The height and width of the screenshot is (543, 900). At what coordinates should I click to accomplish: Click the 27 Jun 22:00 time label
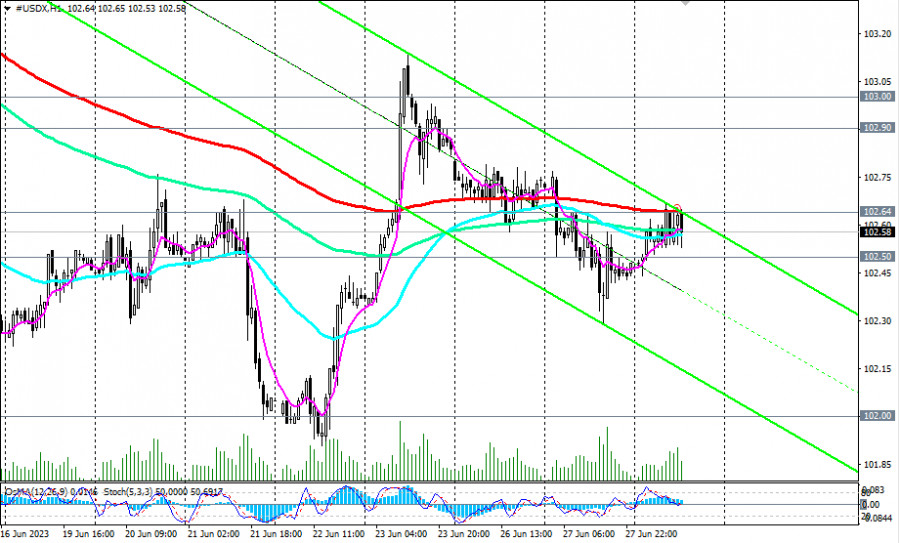pyautogui.click(x=651, y=534)
